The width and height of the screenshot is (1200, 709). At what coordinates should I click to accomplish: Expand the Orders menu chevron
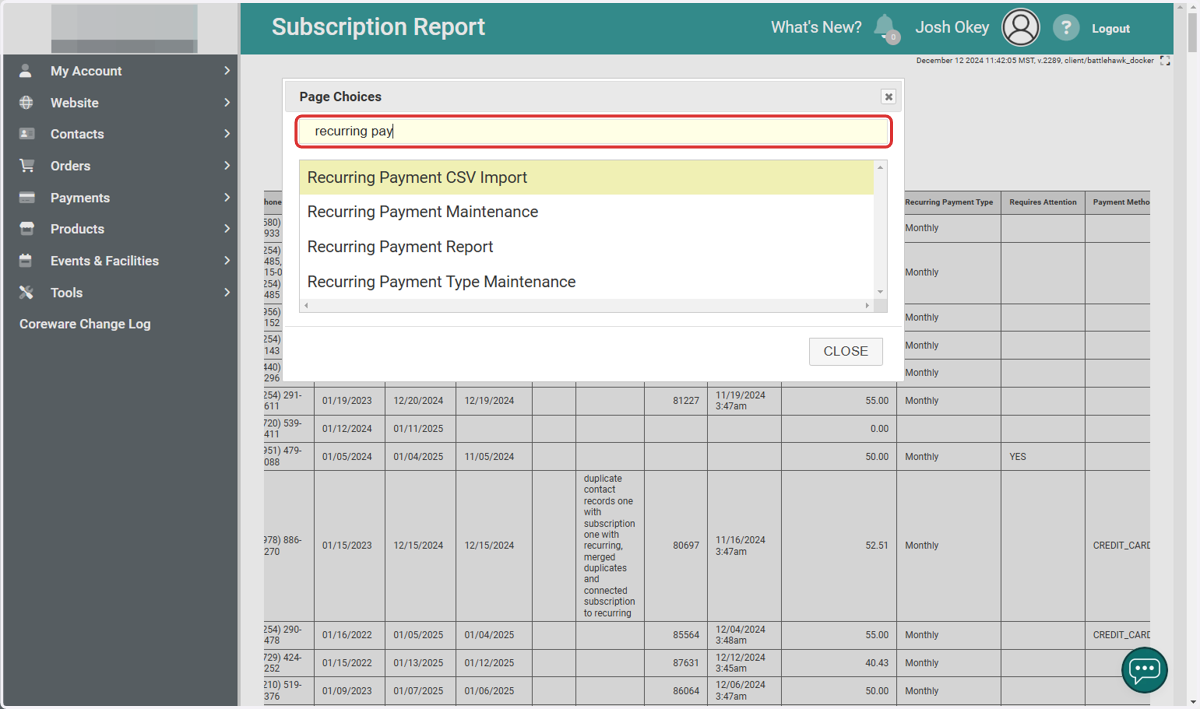pyautogui.click(x=227, y=166)
